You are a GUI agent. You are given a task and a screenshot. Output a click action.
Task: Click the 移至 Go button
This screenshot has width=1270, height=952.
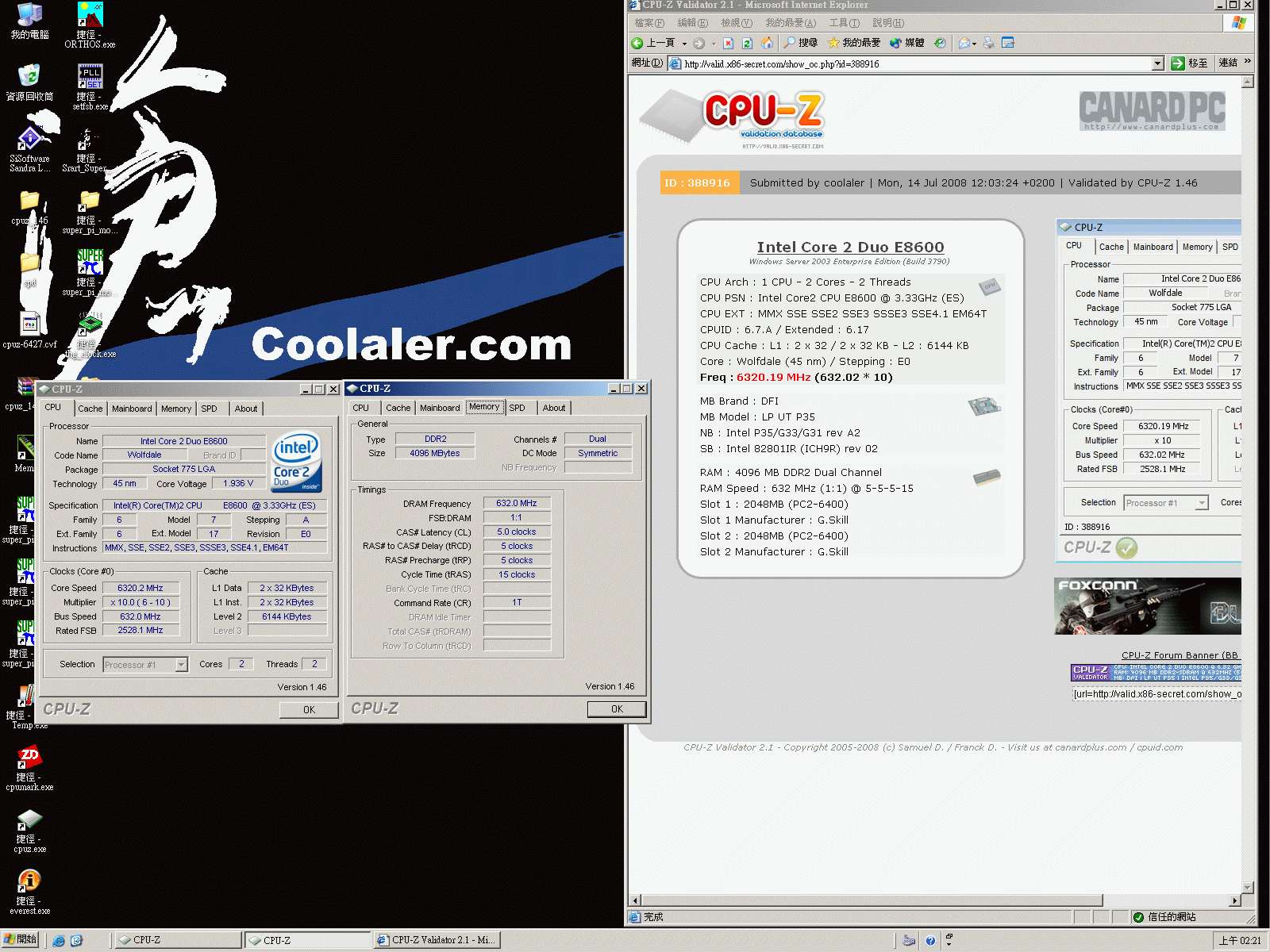1190,63
